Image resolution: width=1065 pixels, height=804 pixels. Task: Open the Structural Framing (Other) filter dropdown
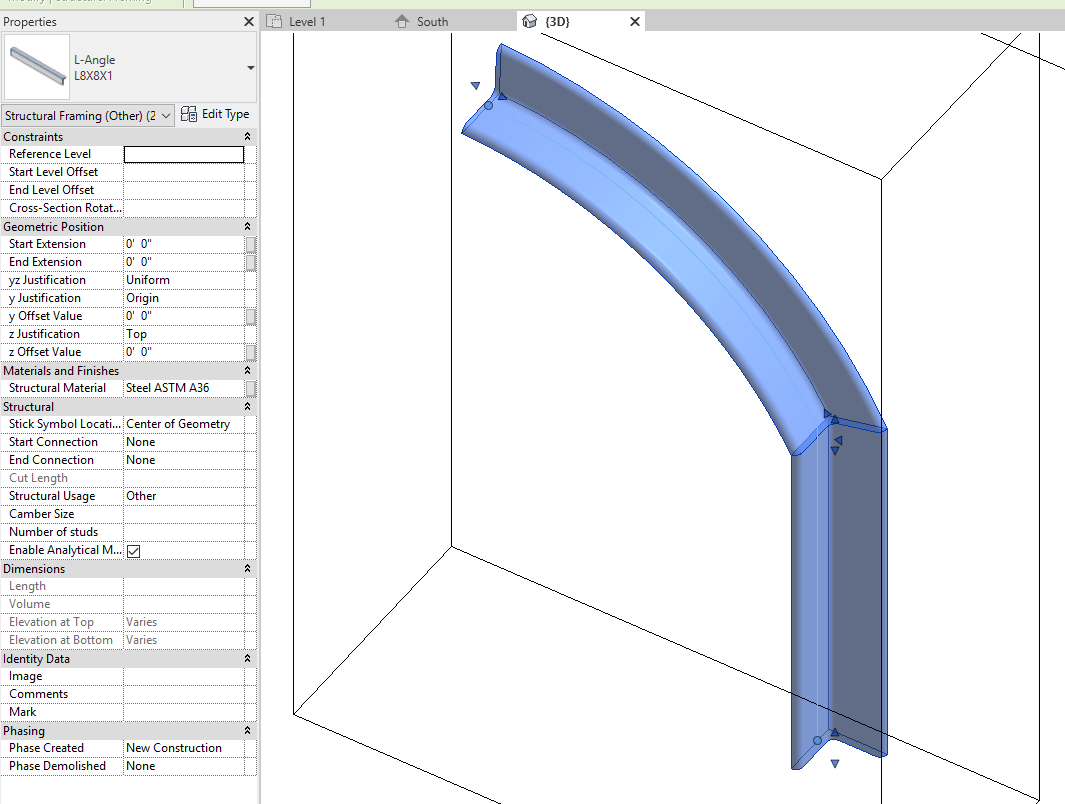click(164, 115)
